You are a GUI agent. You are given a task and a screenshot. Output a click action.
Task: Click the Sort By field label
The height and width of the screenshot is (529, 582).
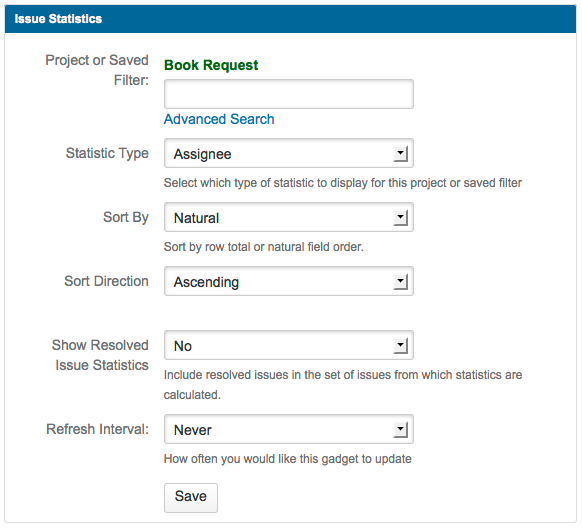coord(126,217)
